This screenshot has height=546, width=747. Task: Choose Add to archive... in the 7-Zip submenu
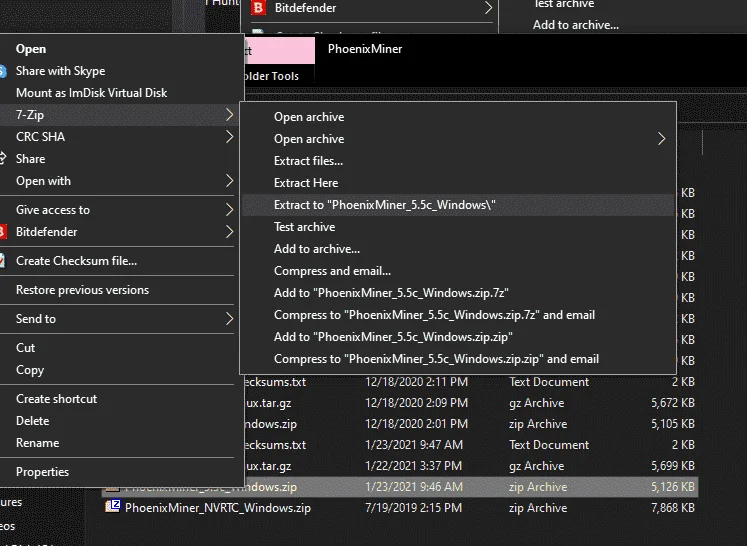pyautogui.click(x=458, y=249)
